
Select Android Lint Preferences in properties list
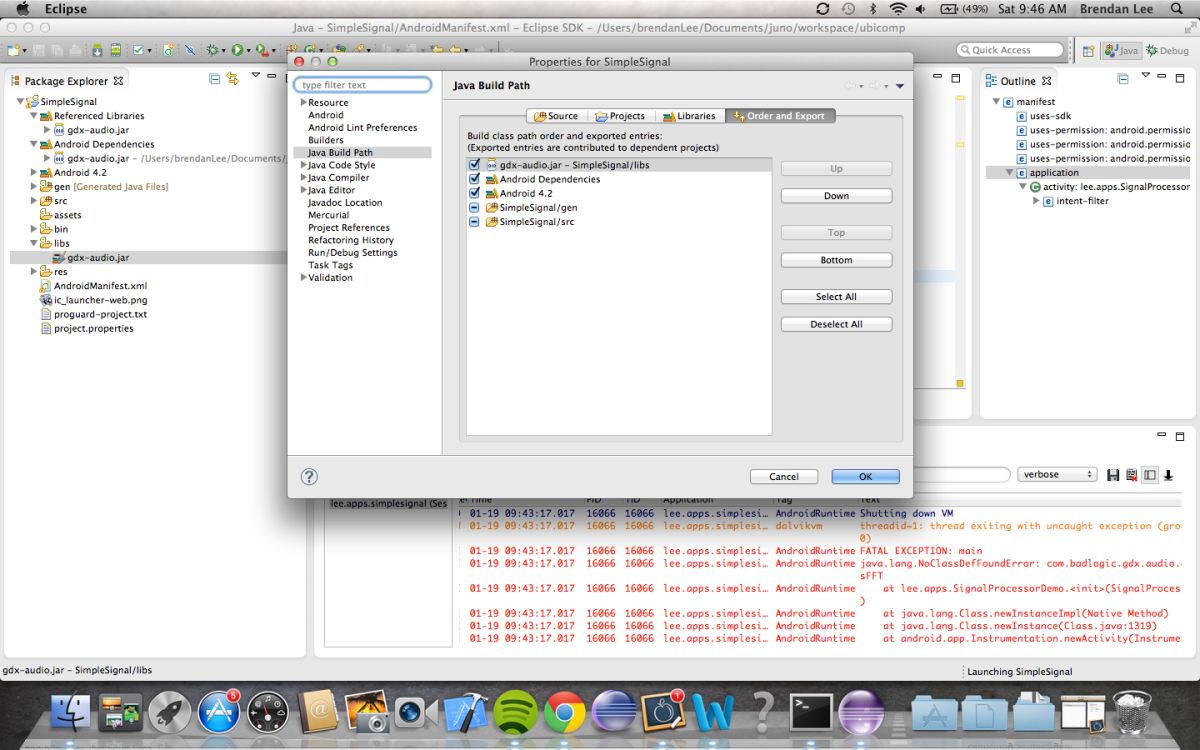[x=362, y=127]
